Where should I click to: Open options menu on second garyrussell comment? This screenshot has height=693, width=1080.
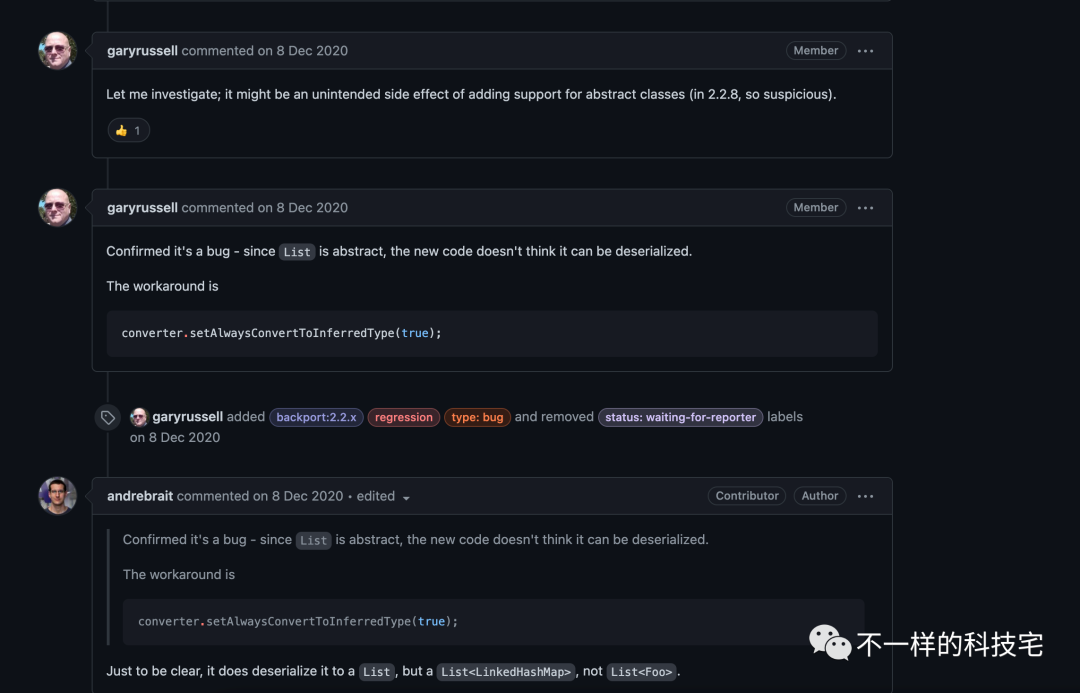(866, 208)
